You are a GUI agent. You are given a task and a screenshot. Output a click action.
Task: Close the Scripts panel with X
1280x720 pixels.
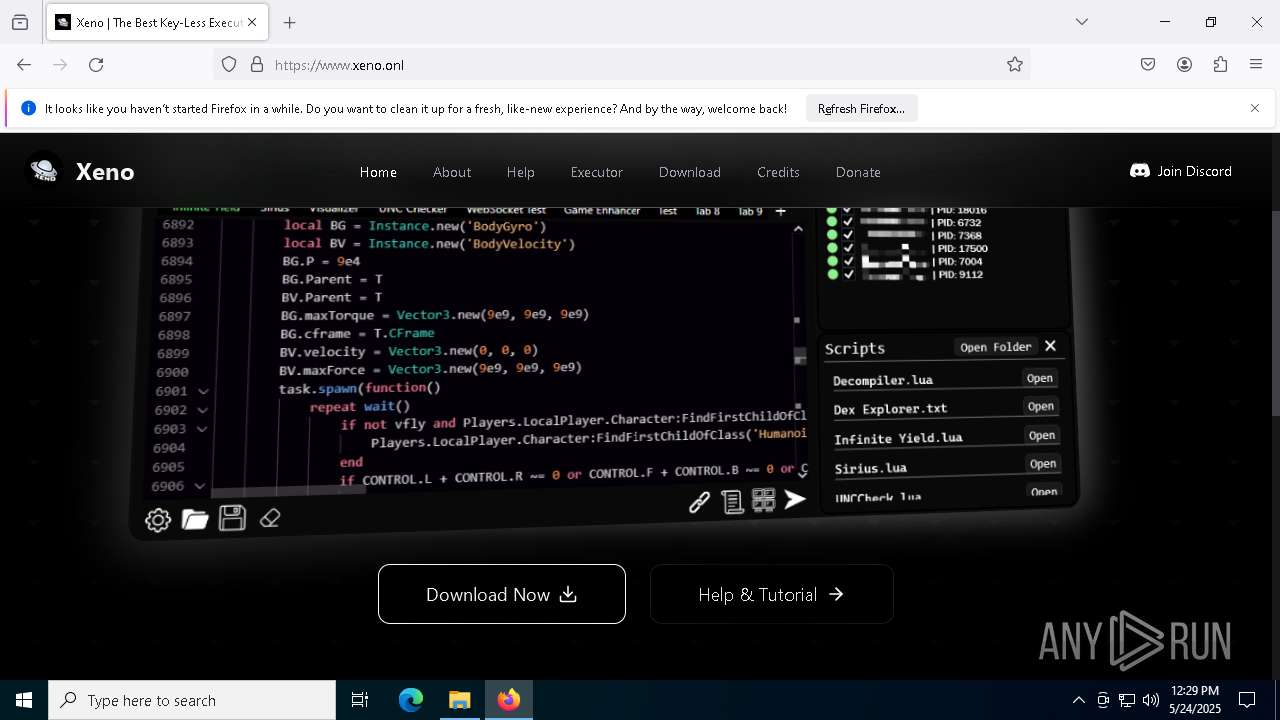tap(1050, 346)
